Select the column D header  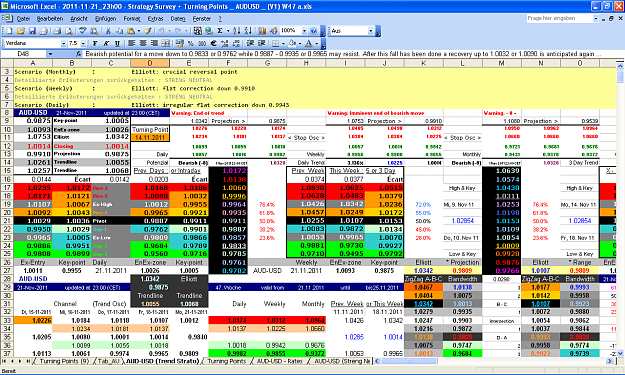pos(150,63)
